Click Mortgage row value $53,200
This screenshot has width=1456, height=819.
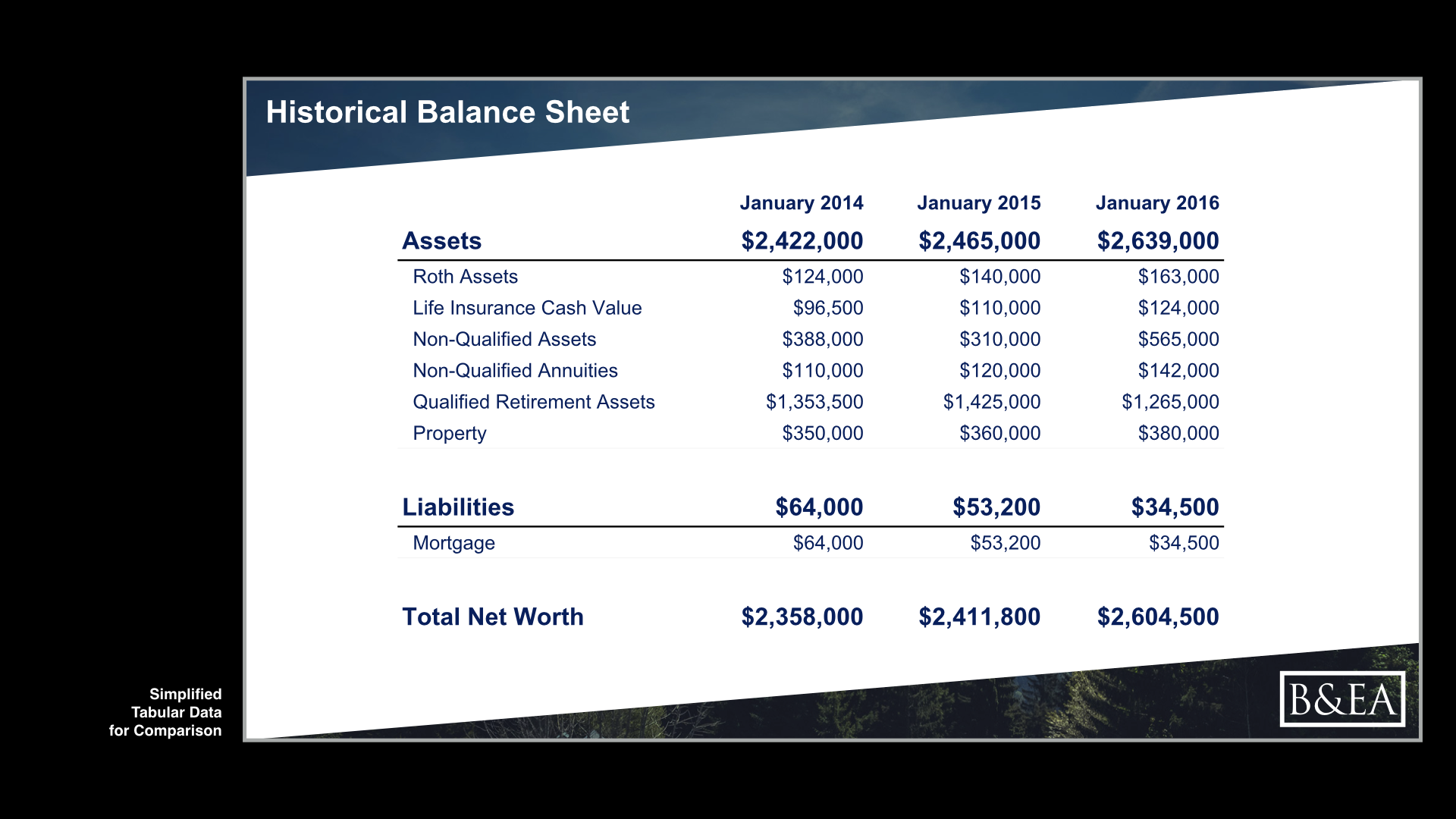coord(1006,543)
